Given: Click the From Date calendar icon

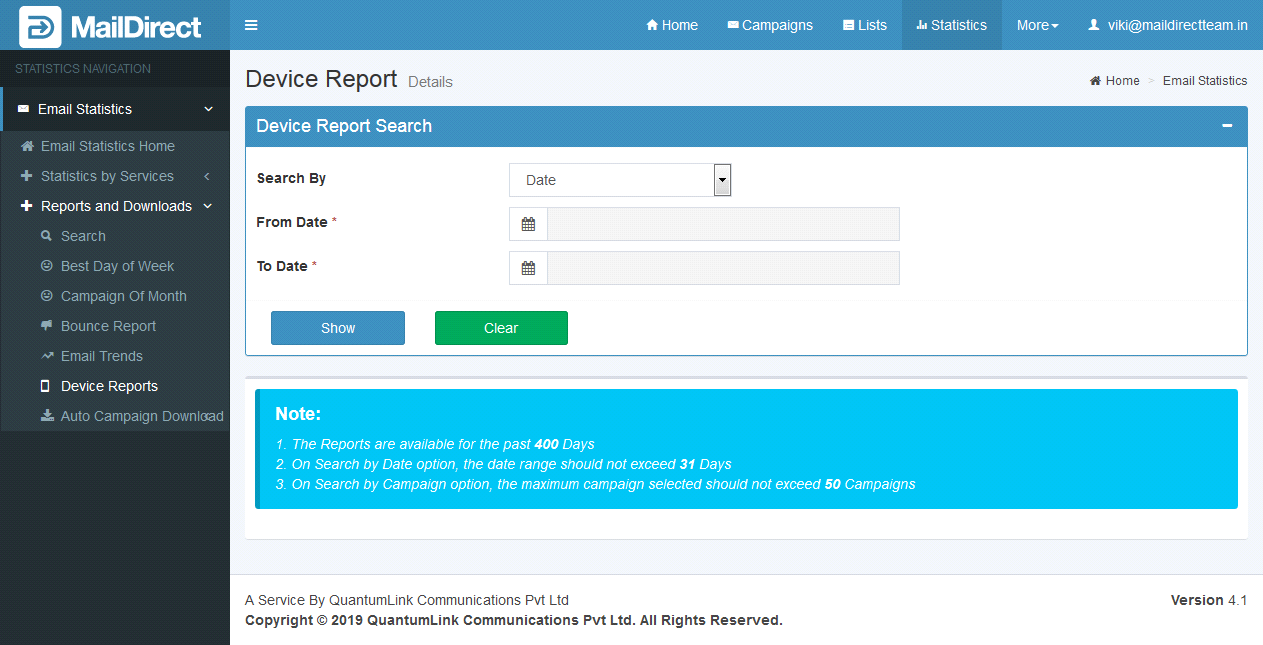Looking at the screenshot, I should point(528,224).
